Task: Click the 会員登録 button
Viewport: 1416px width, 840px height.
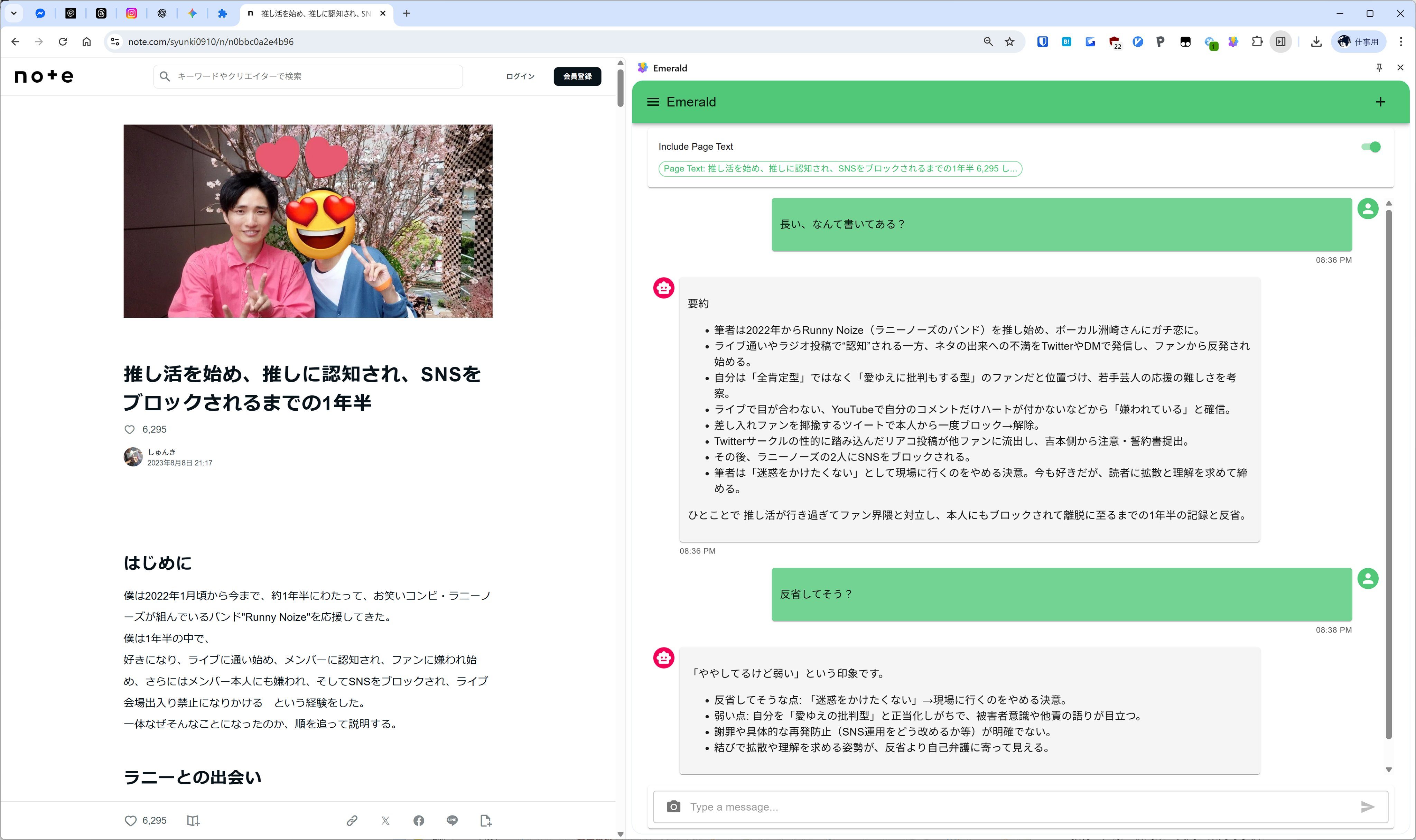Action: click(x=577, y=76)
